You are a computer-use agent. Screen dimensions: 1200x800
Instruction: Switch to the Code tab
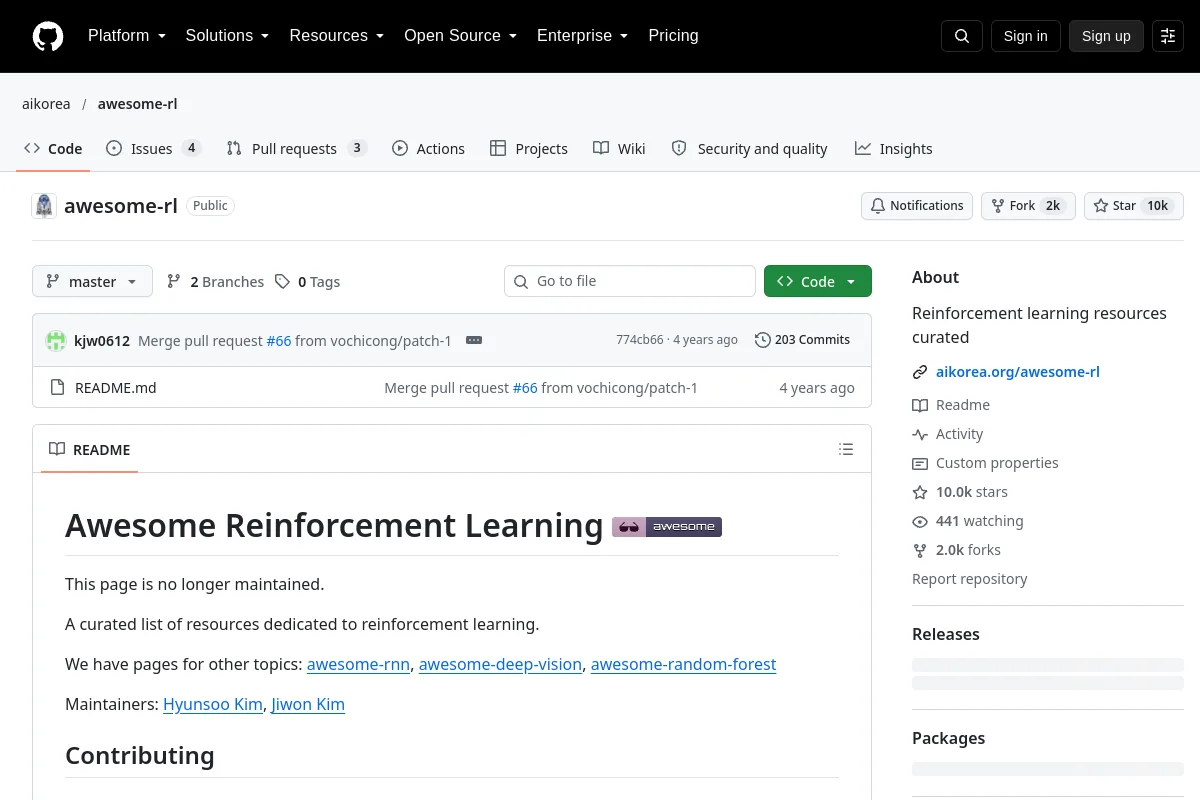53,149
